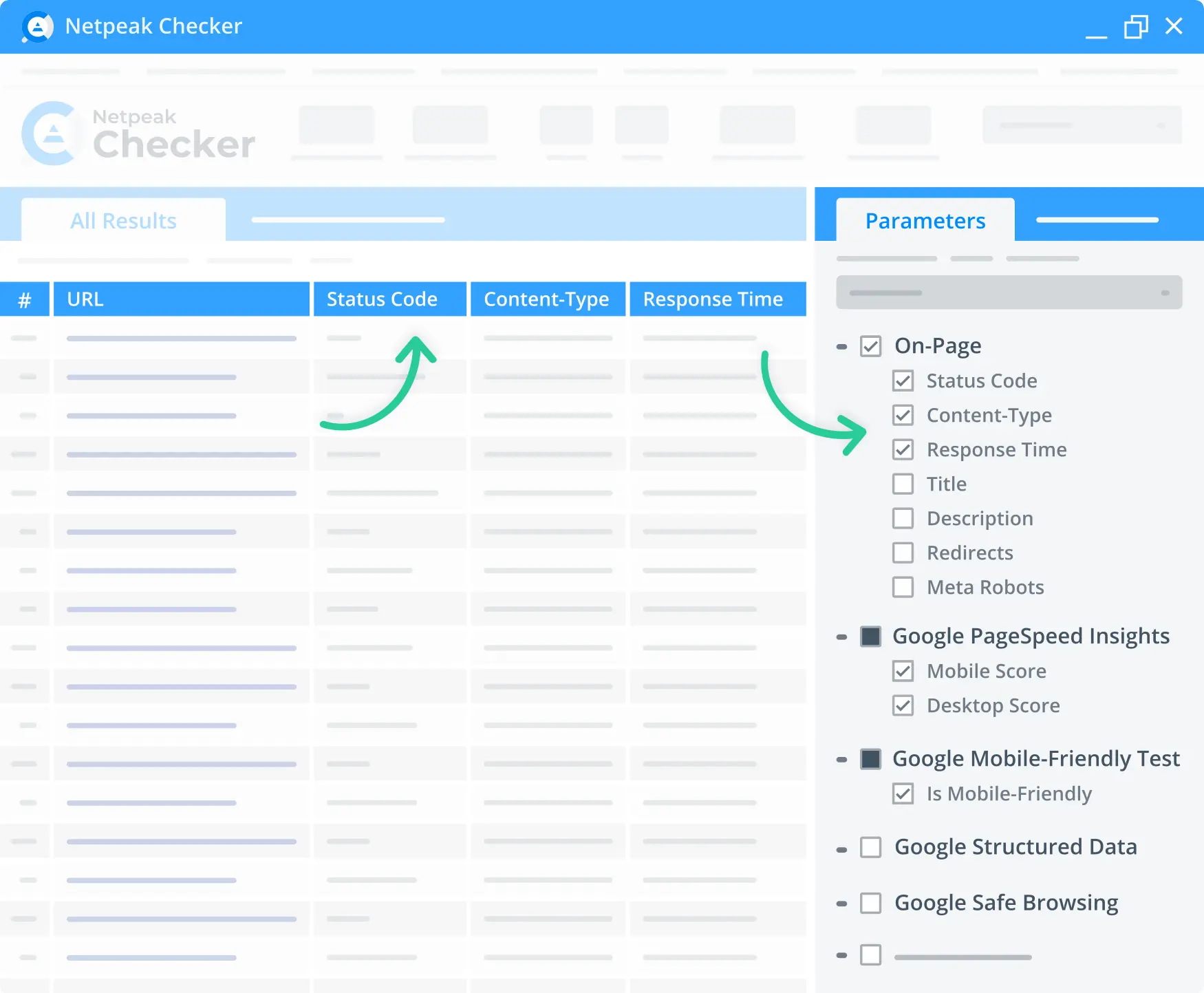Sort by the URL column header

[182, 299]
